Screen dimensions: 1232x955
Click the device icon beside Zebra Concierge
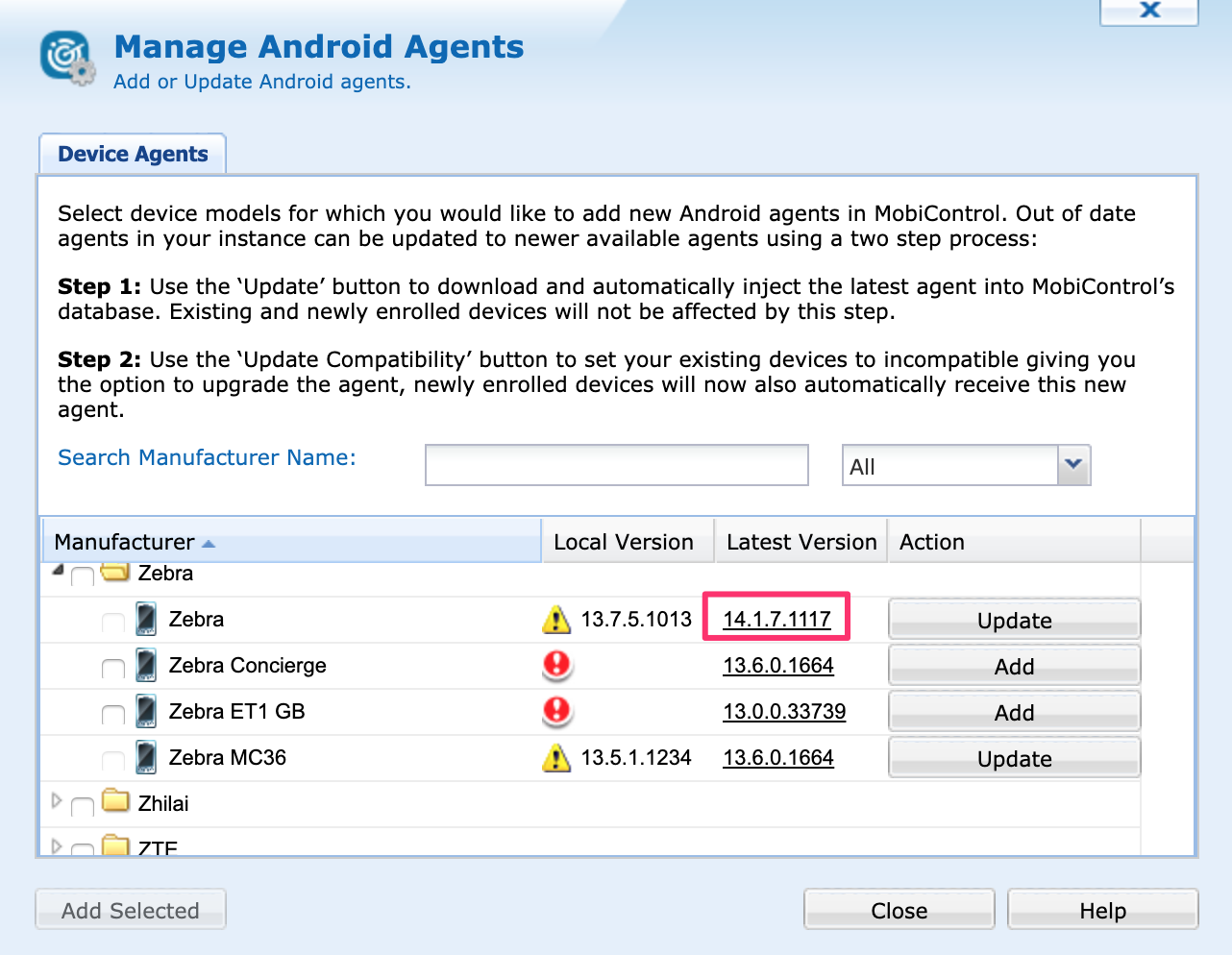coord(146,665)
